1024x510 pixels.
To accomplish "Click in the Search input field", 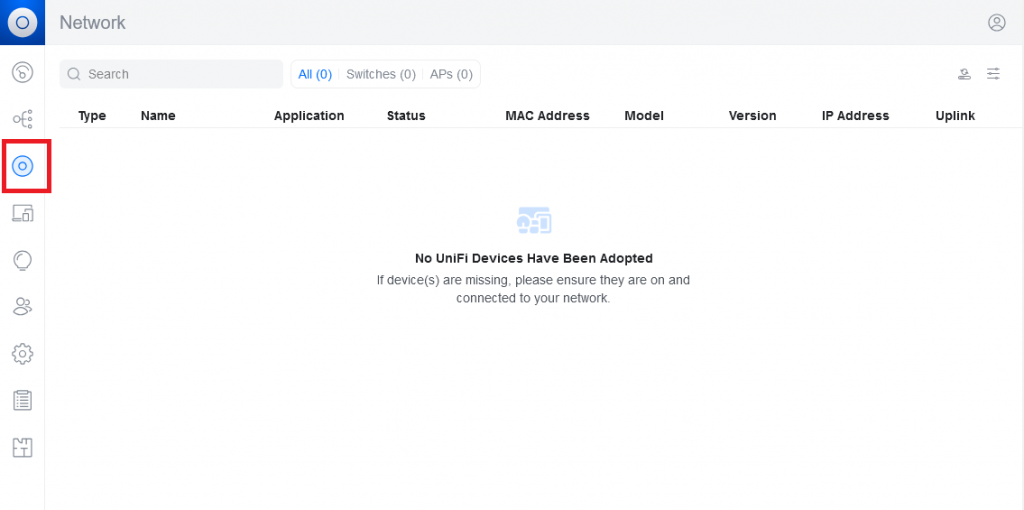I will [171, 74].
